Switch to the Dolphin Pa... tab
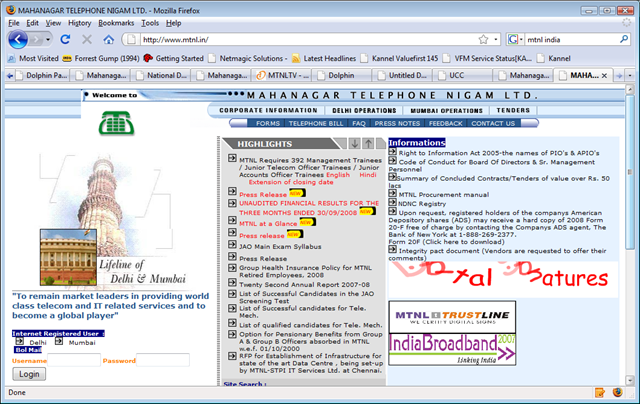This screenshot has width=640, height=404. point(42,75)
